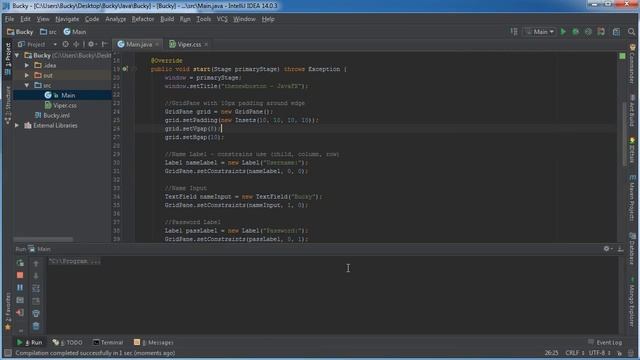This screenshot has height=360, width=640.
Task: Expand External Libraries node
Action: click(17, 125)
